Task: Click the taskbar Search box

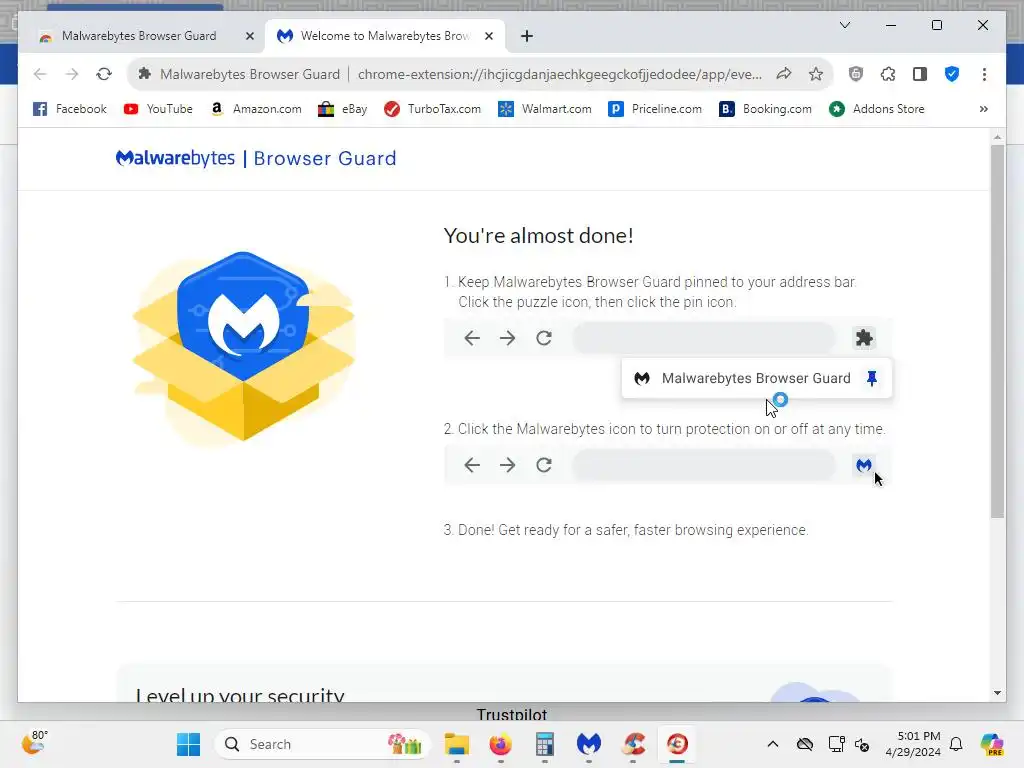Action: (323, 744)
